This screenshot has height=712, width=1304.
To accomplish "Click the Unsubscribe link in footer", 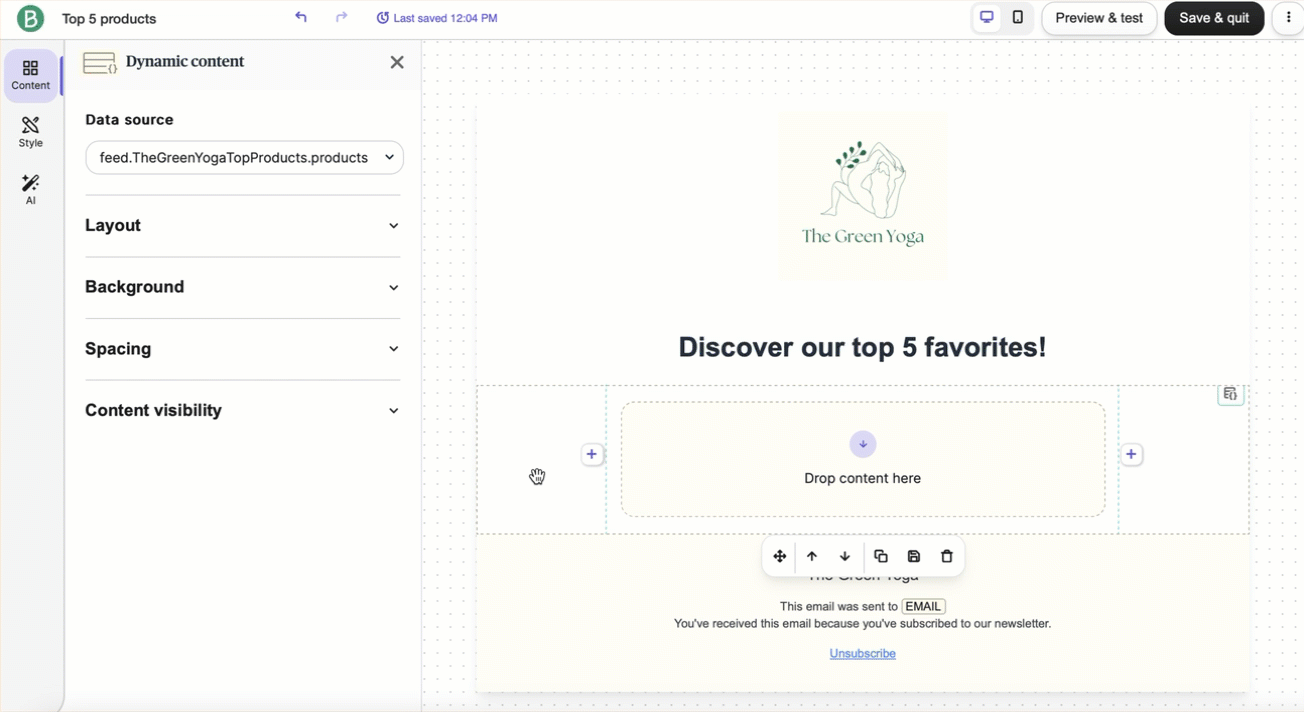I will point(862,654).
